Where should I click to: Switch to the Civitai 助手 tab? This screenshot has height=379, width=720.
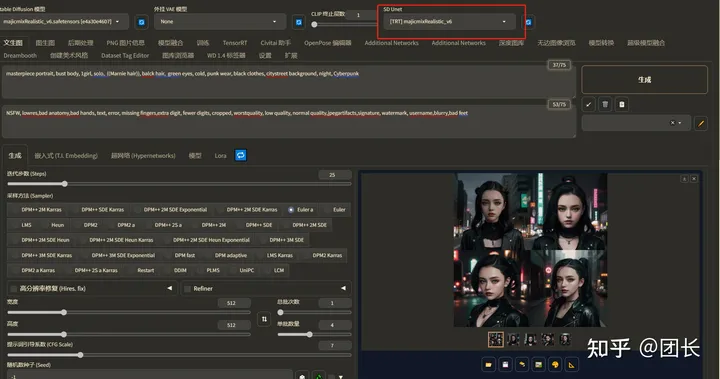[276, 43]
